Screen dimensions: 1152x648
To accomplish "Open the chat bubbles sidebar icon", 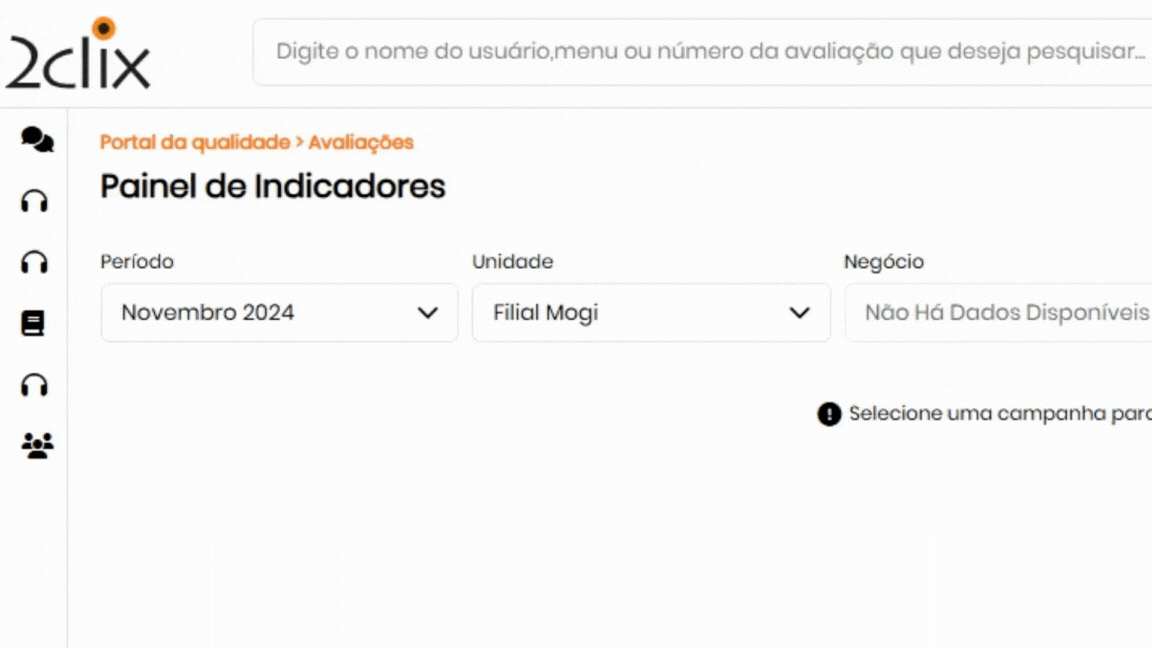I will pos(37,140).
